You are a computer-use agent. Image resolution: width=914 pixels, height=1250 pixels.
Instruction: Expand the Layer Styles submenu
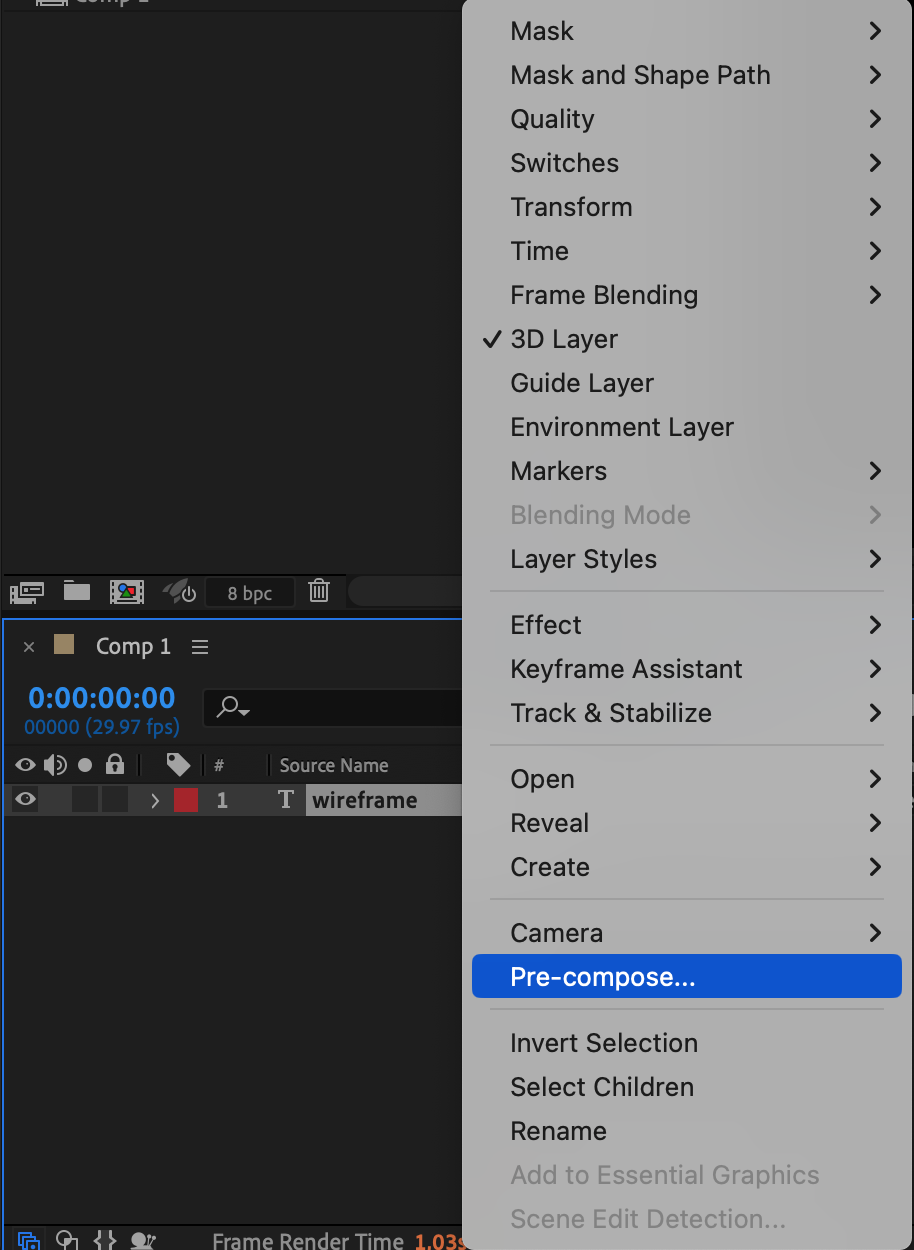583,559
